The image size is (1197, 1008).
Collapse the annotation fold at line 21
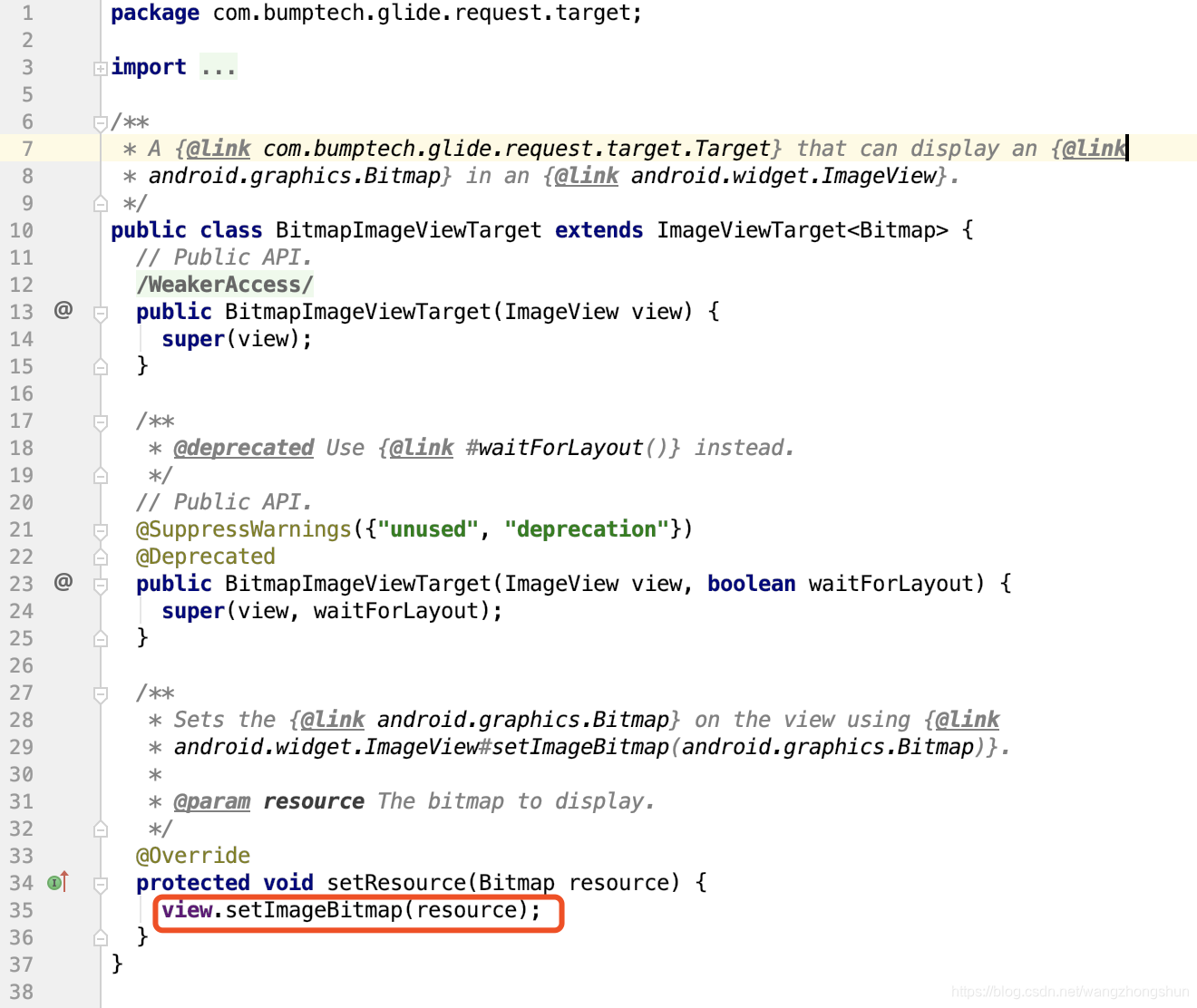pos(101,530)
